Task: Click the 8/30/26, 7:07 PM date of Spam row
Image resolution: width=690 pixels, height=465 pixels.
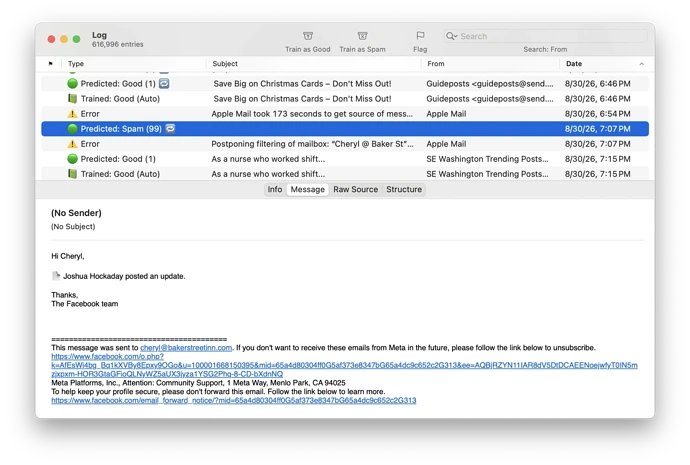Action: pos(597,129)
